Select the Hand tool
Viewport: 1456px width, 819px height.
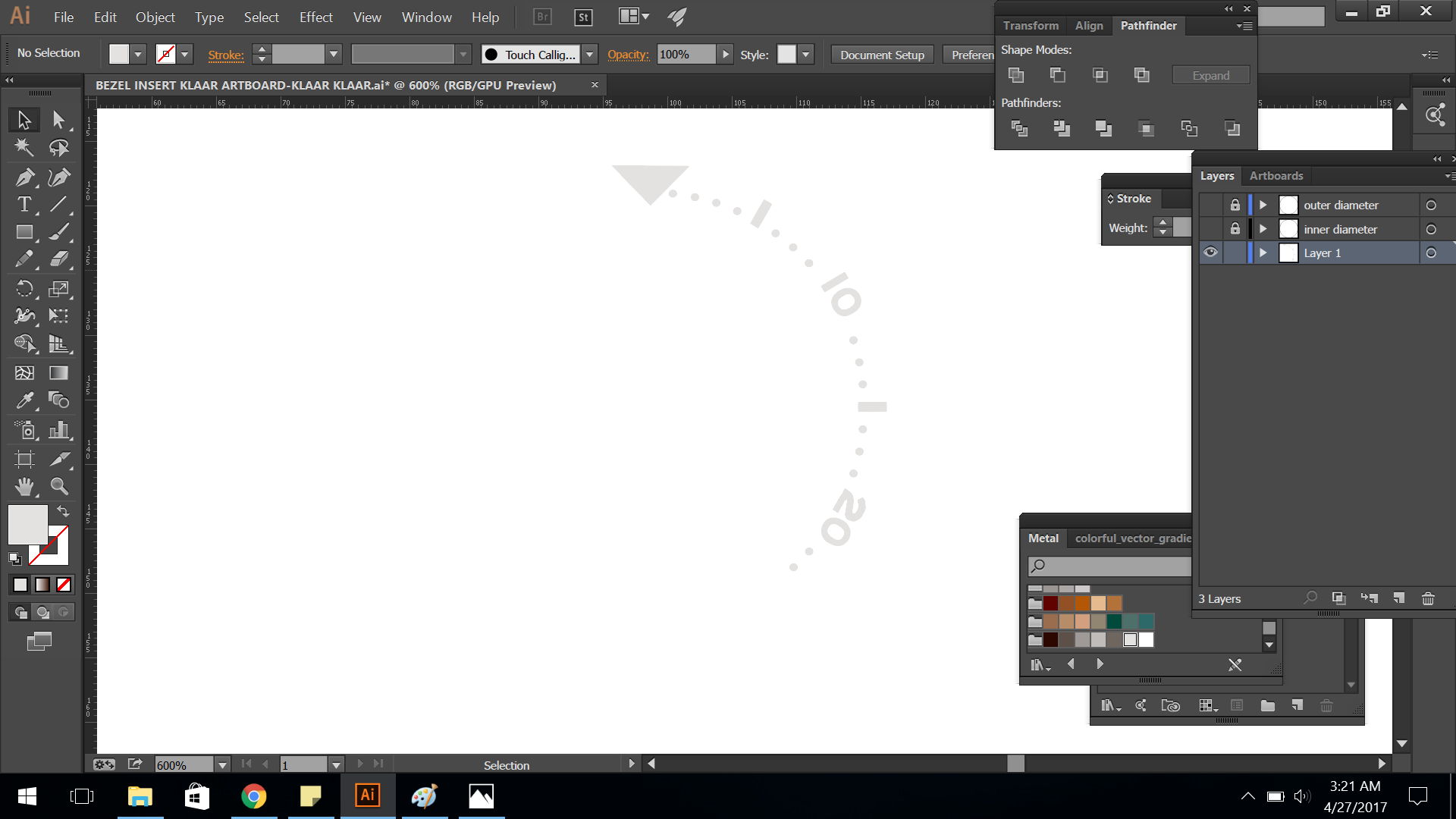[x=24, y=486]
